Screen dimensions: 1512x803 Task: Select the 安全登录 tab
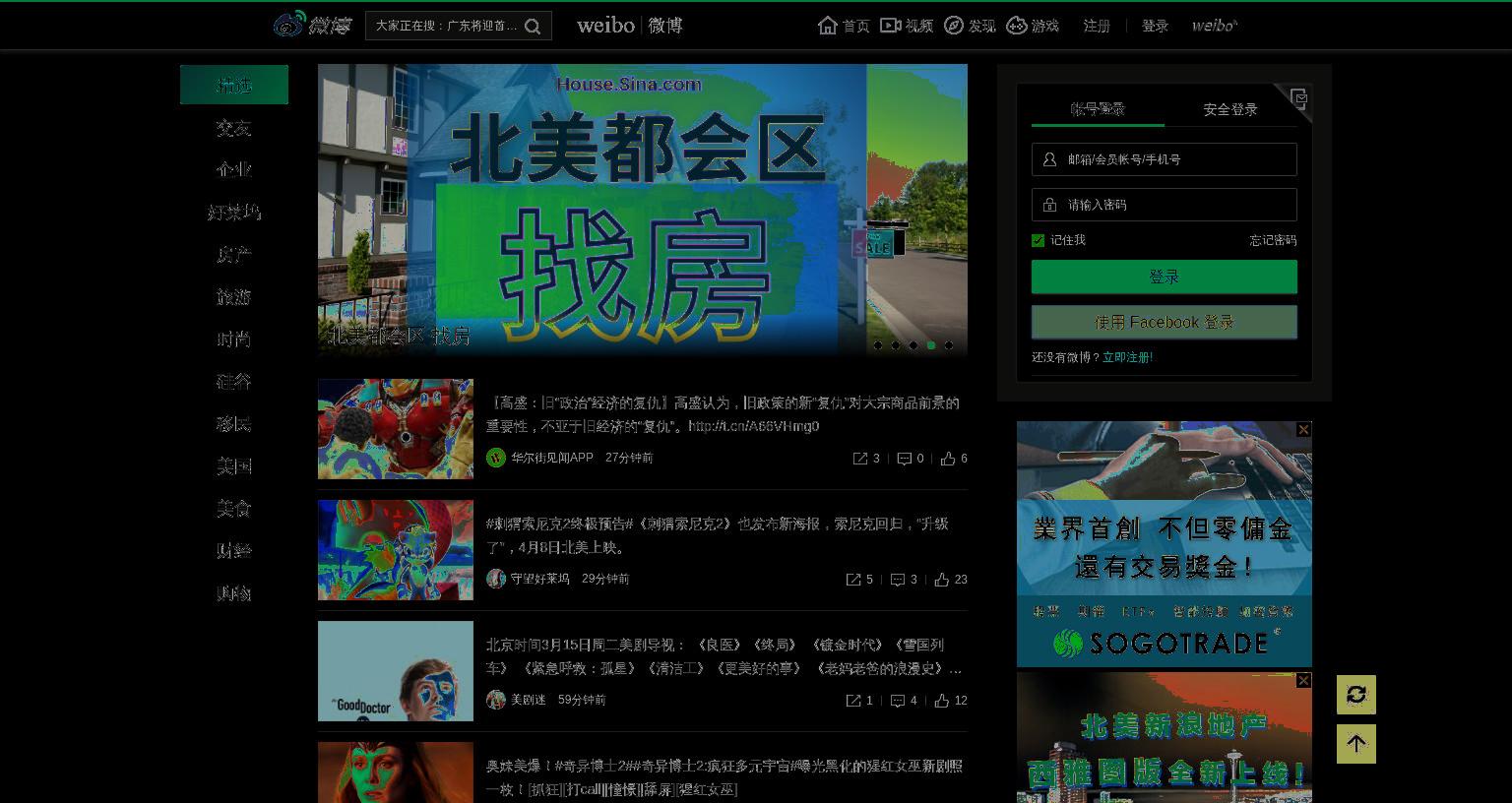1230,109
